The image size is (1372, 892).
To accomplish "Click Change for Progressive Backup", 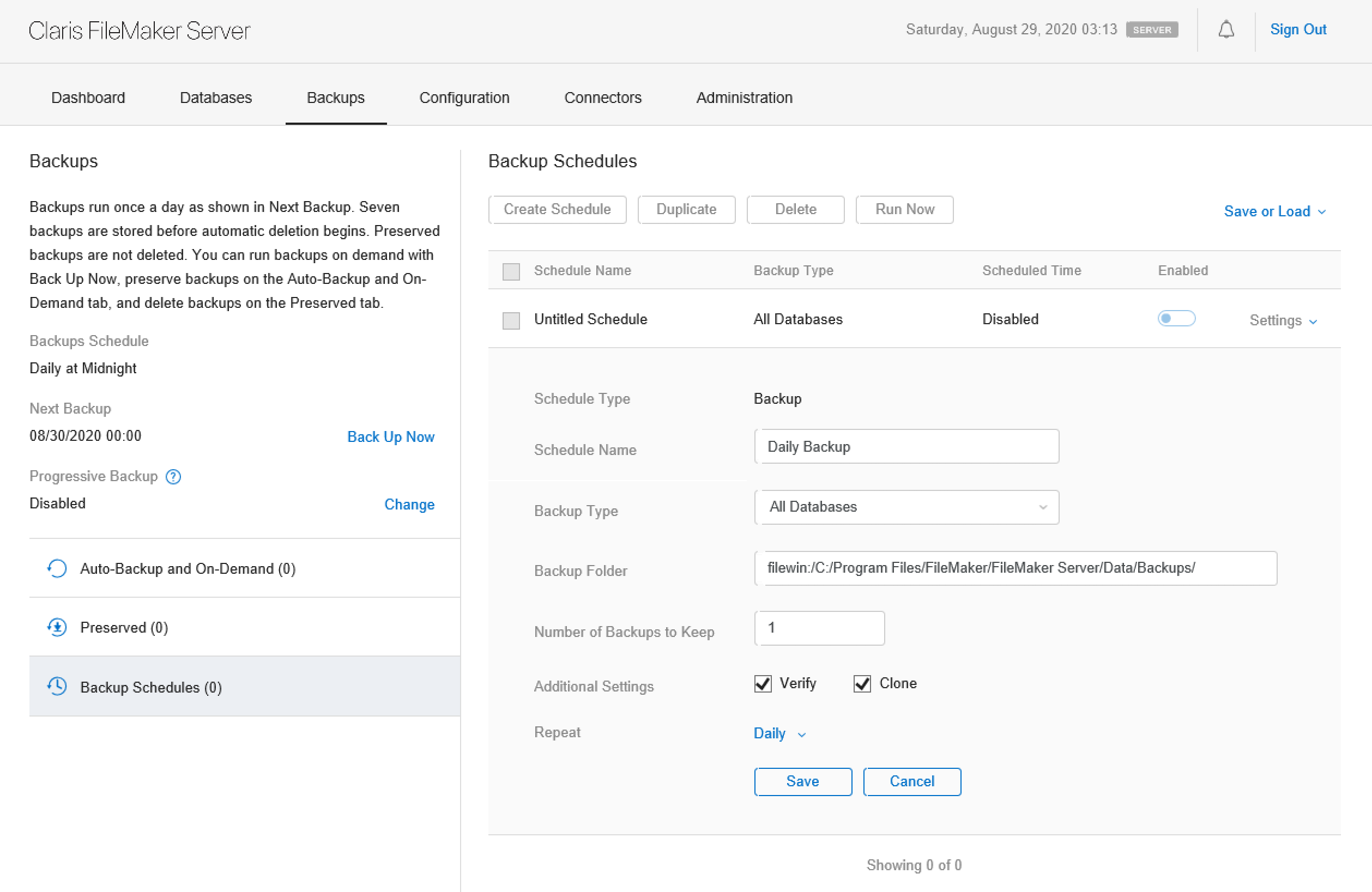I will pyautogui.click(x=409, y=504).
